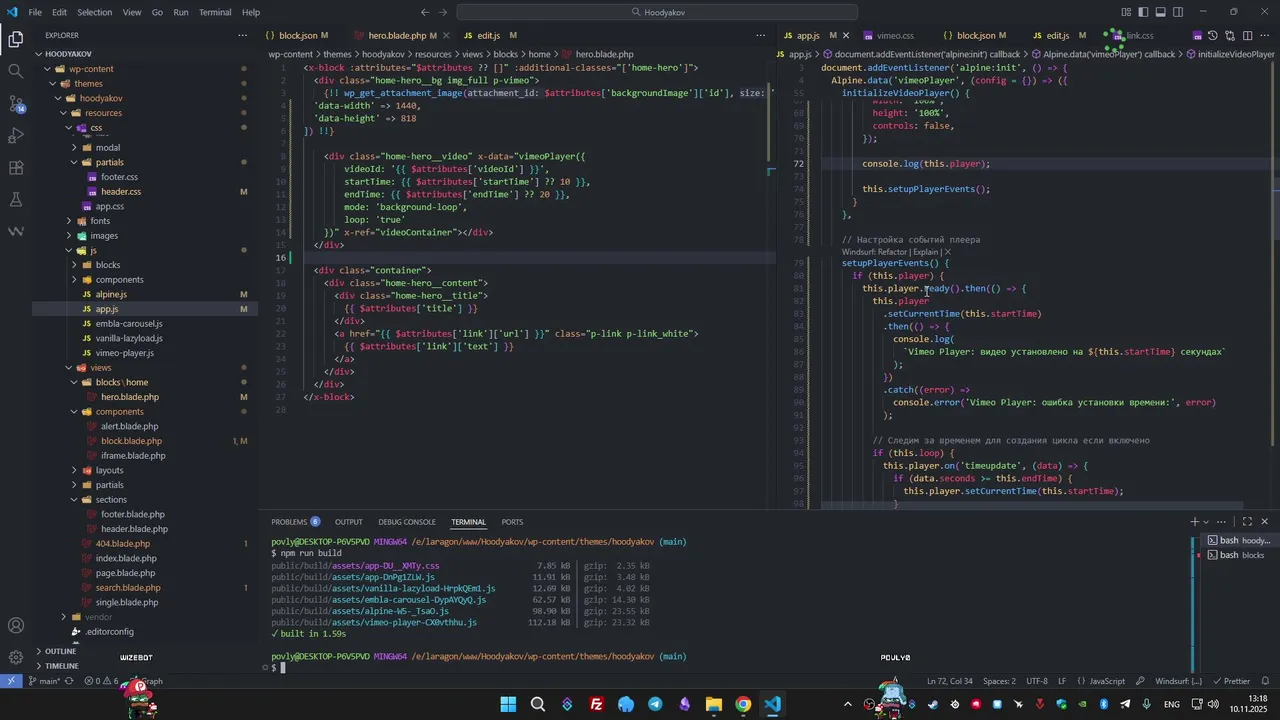Open the Accounts icon in activity bar
Viewport: 1280px width, 720px height.
tap(15, 626)
